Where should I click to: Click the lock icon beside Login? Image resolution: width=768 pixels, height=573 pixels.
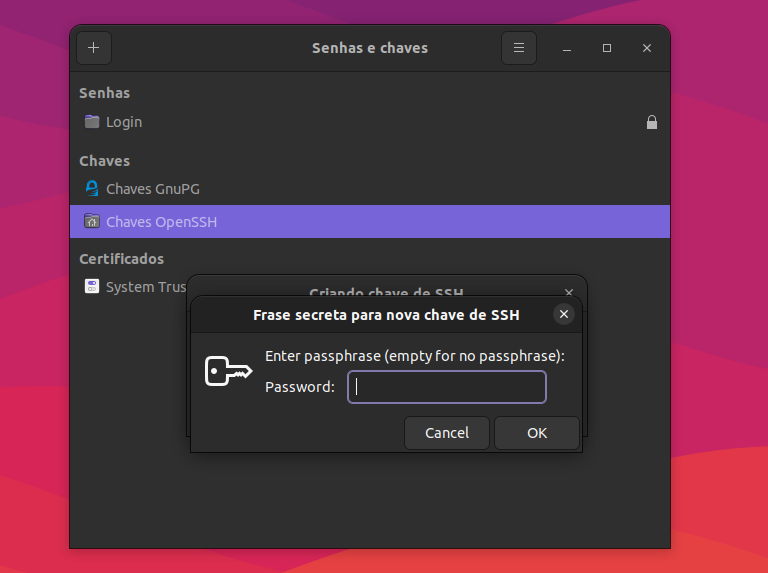[651, 122]
